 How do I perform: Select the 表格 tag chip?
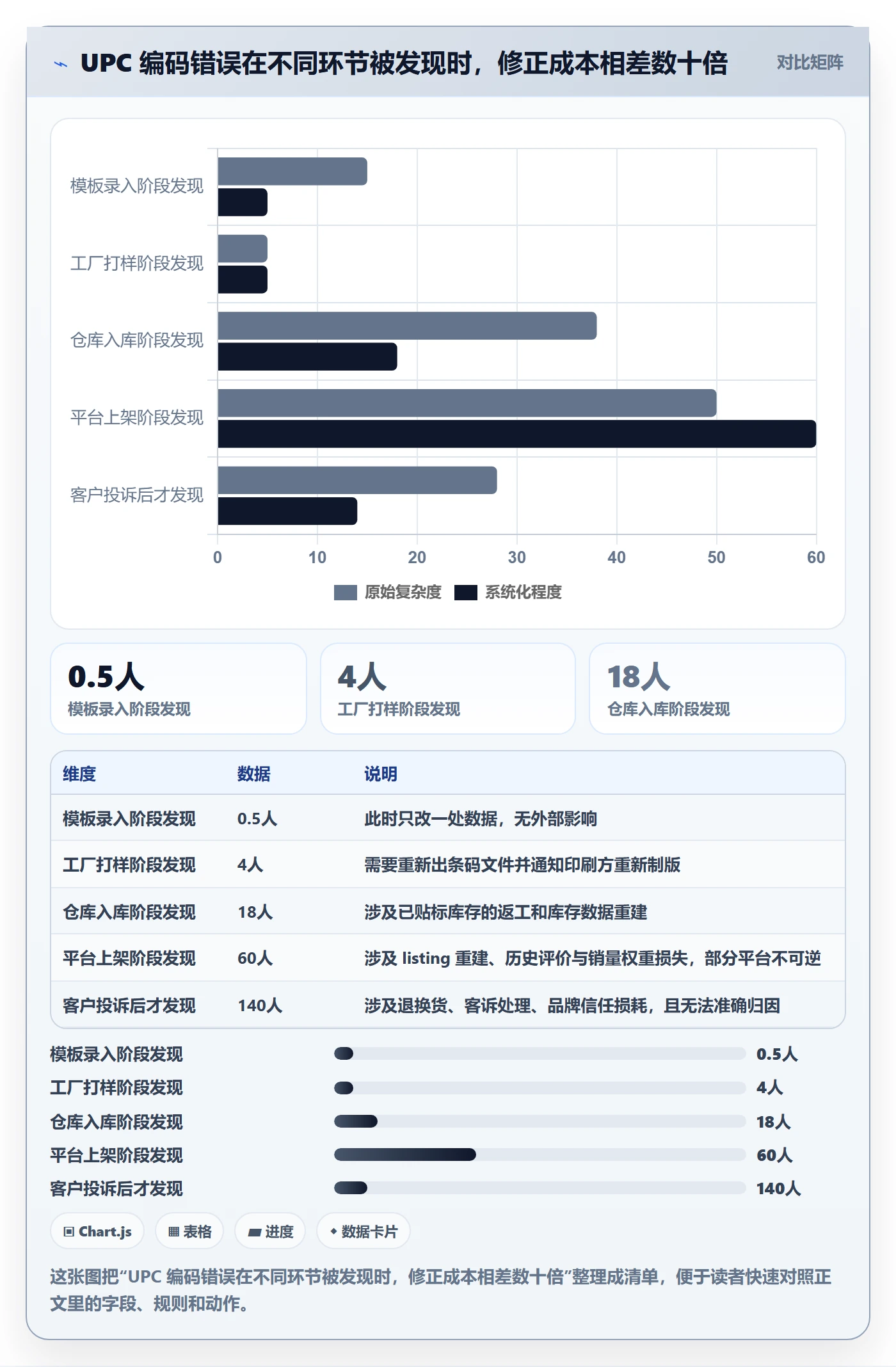(x=189, y=1231)
